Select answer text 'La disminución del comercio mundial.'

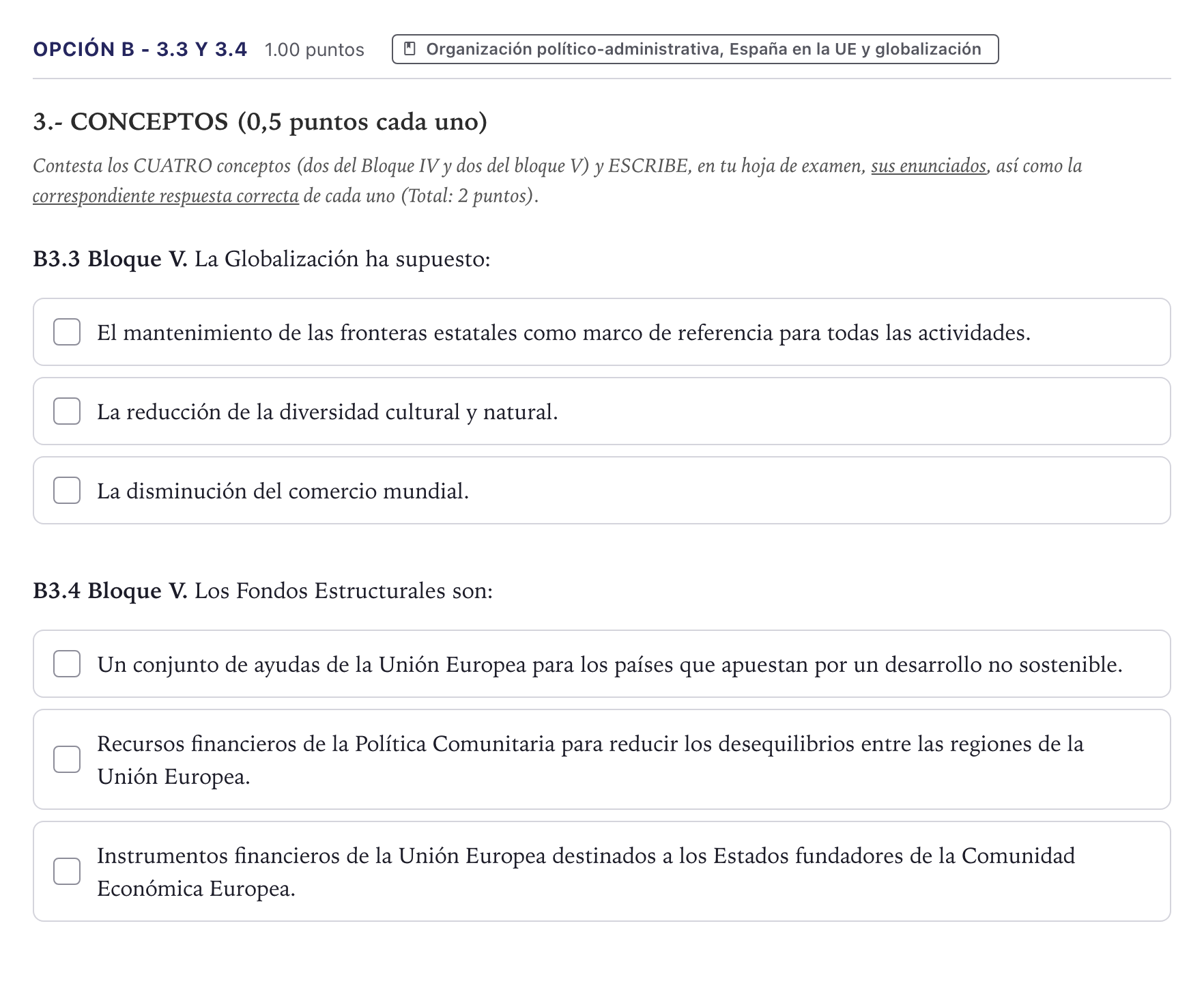(283, 491)
